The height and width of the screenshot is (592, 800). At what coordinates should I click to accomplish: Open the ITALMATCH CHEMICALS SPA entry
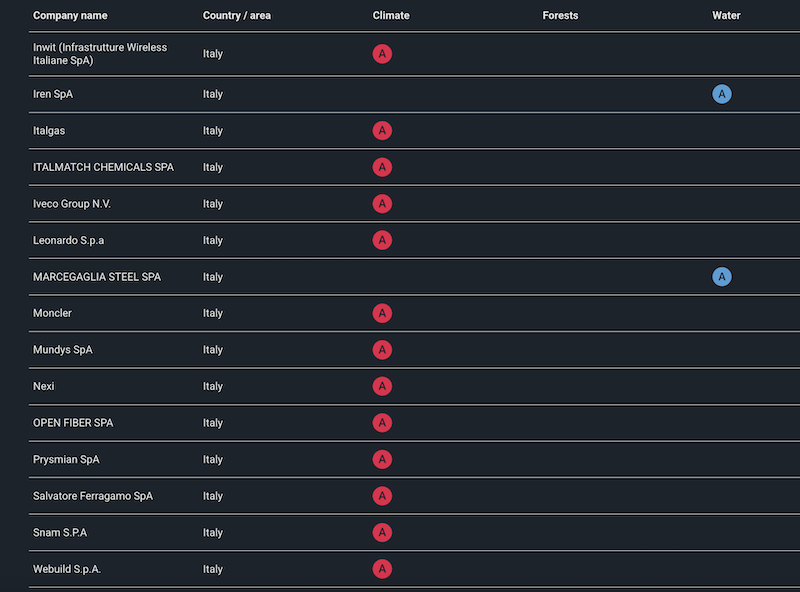(x=103, y=167)
